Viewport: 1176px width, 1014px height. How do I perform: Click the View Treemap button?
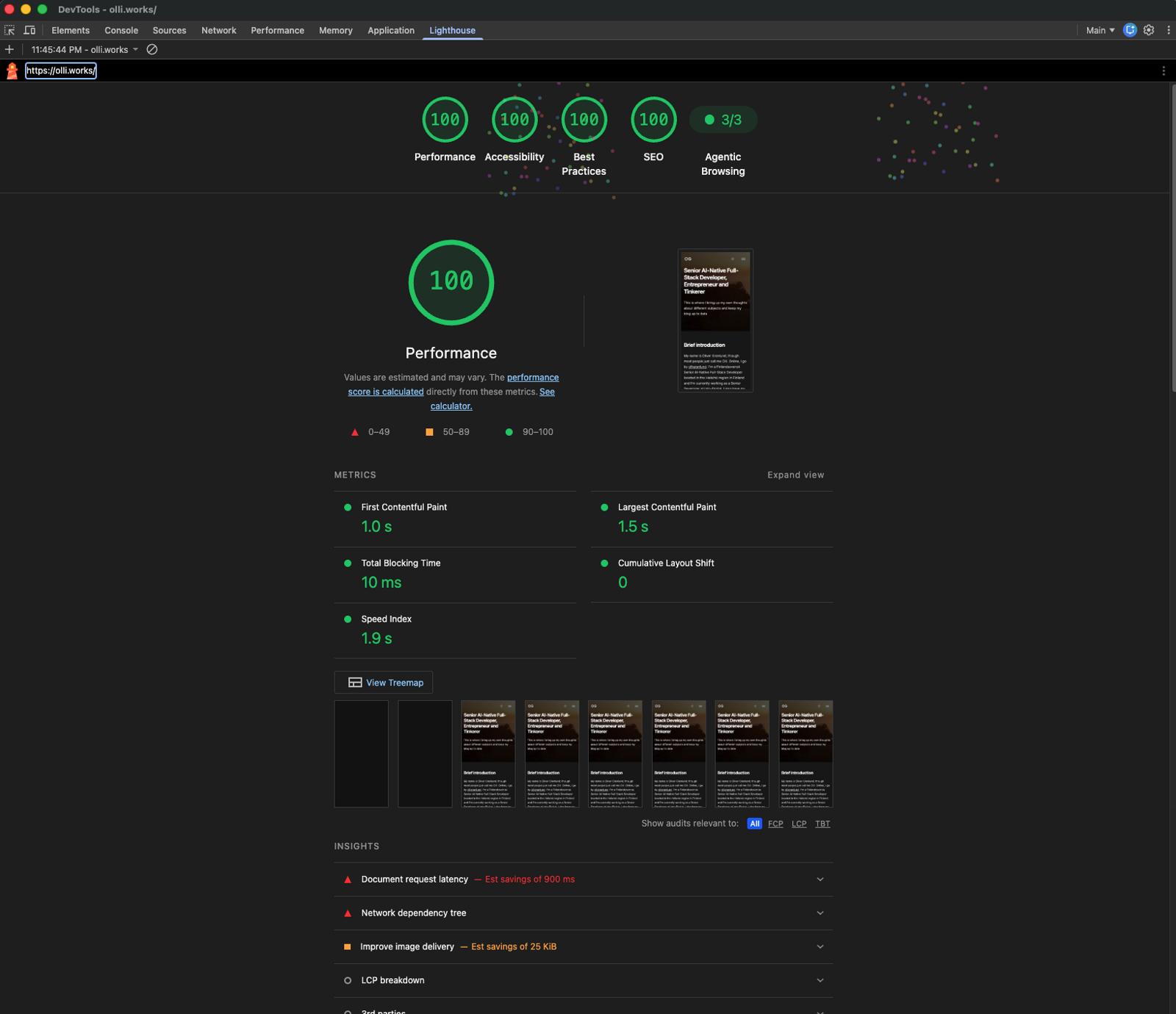click(x=384, y=683)
